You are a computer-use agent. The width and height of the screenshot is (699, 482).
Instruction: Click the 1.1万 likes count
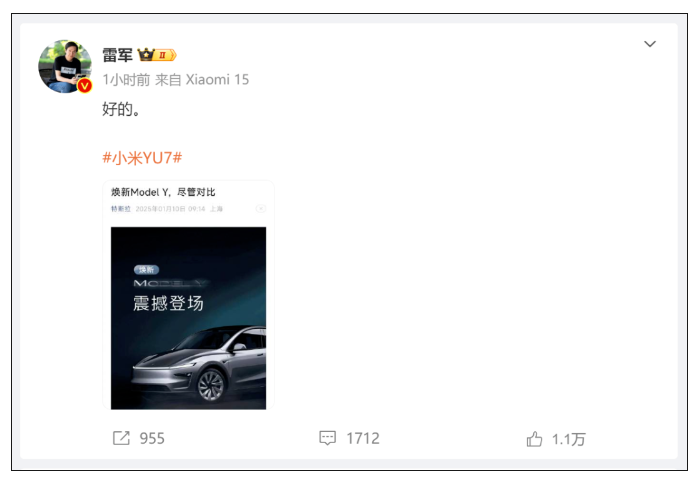(568, 440)
